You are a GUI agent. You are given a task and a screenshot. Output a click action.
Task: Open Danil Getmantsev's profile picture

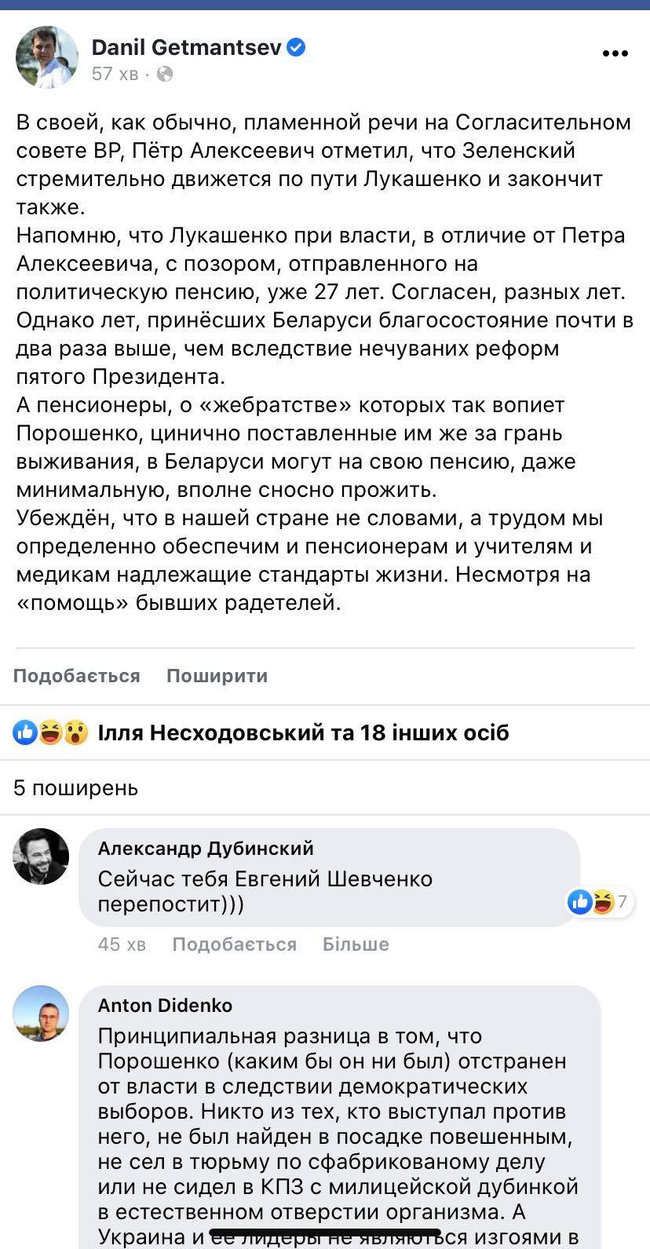pos(47,57)
